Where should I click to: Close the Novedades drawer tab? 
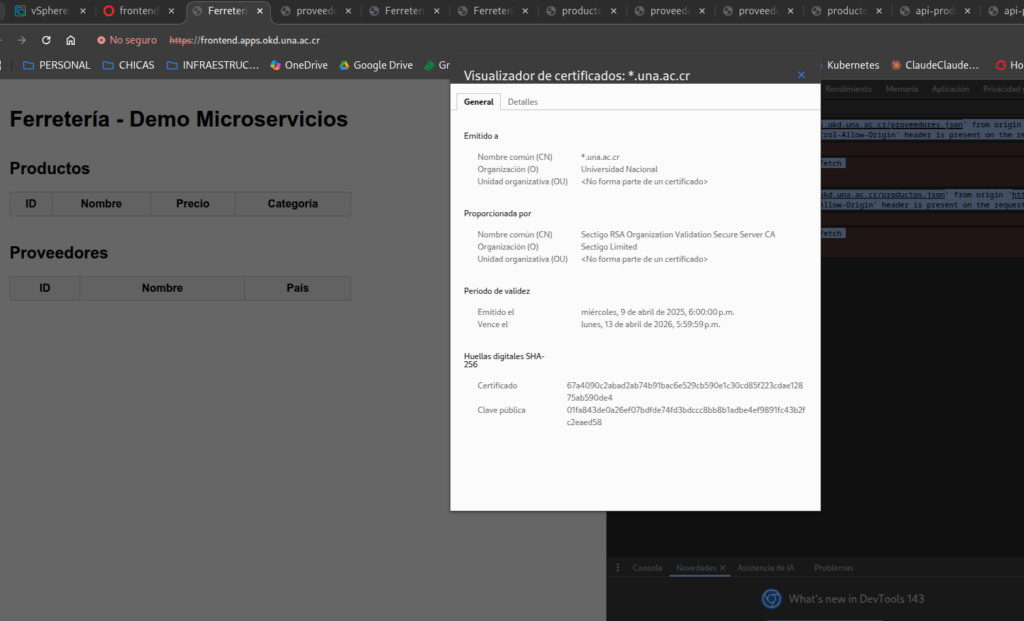723,568
